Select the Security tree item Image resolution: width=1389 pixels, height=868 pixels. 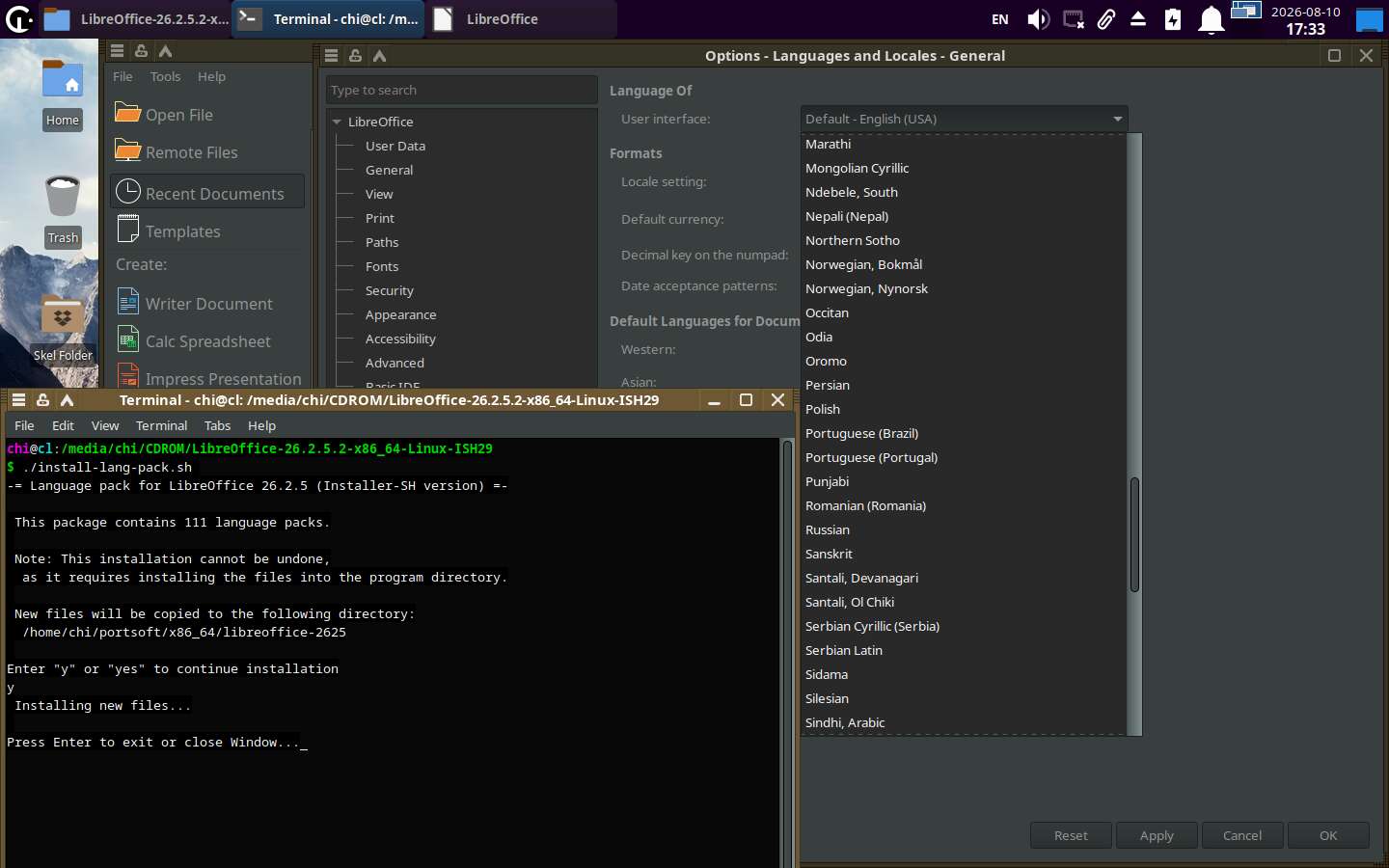[390, 290]
